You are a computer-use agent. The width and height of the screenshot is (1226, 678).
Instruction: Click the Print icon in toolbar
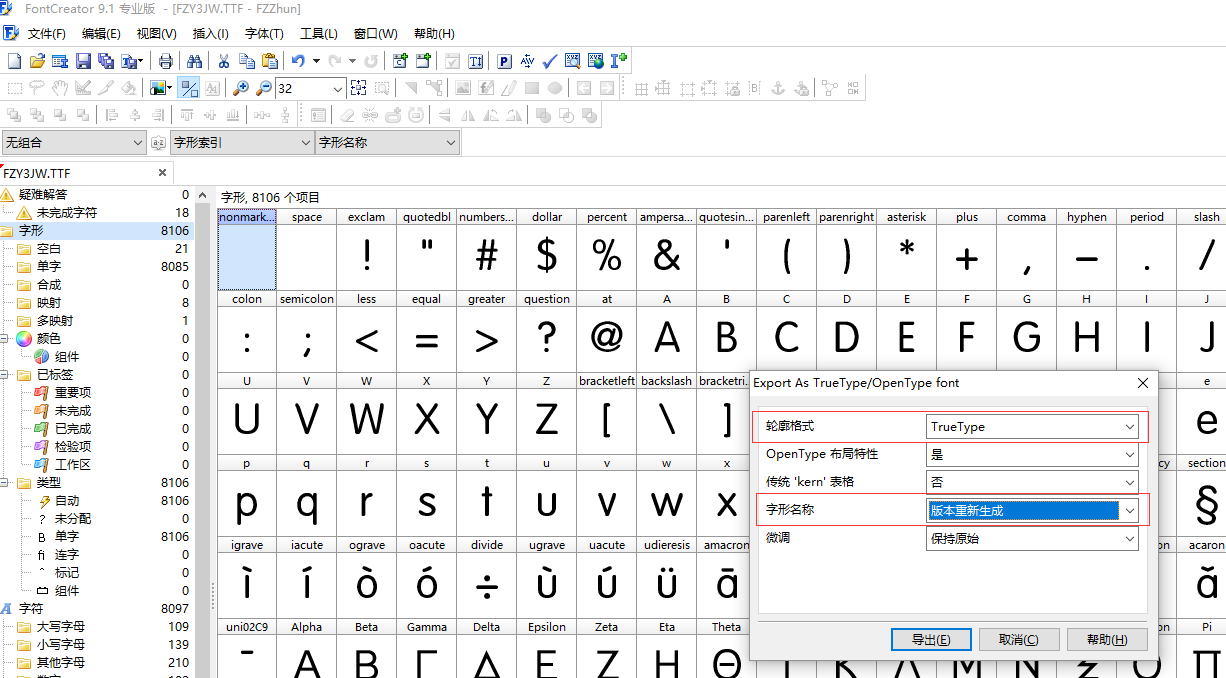pos(166,61)
